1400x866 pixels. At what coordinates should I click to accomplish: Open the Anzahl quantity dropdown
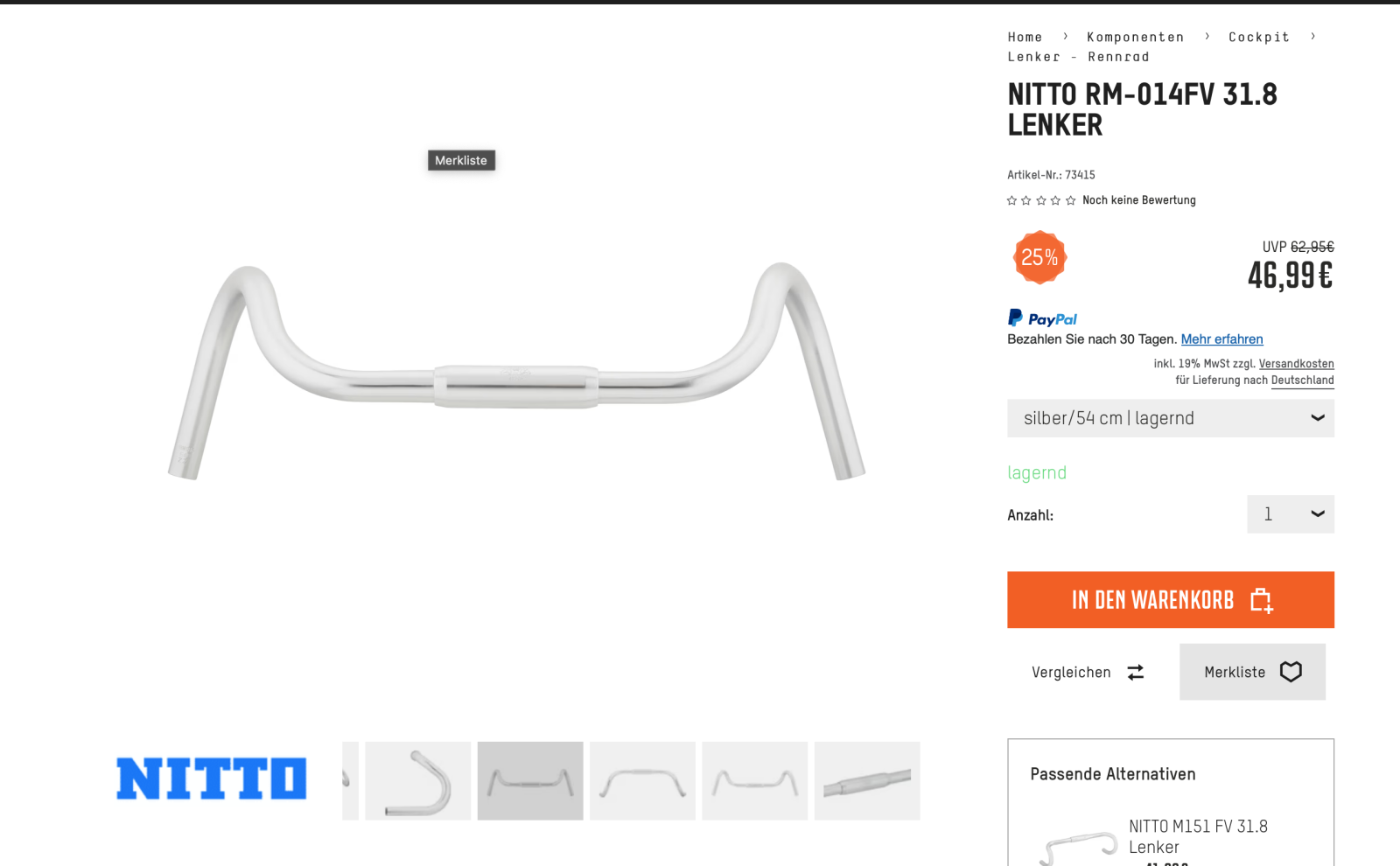click(1291, 514)
